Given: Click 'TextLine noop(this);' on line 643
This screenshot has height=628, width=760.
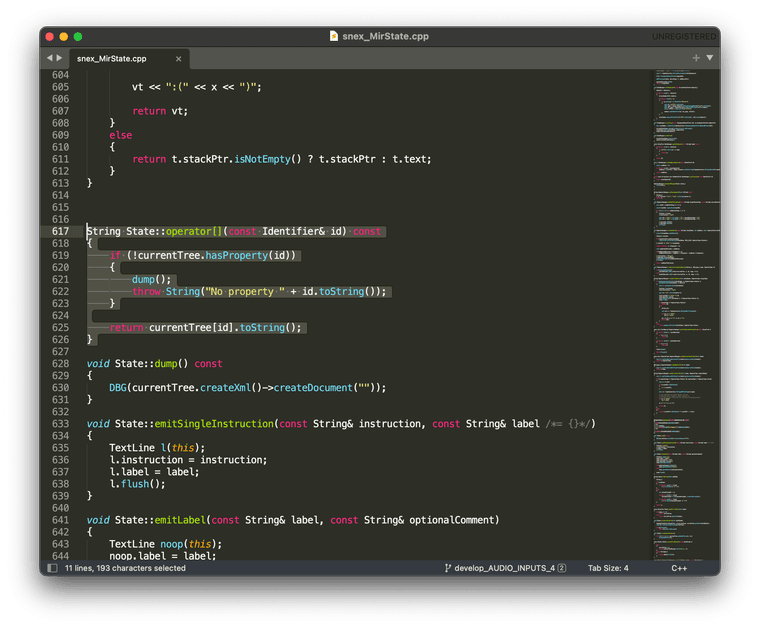Looking at the screenshot, I should click(x=166, y=544).
